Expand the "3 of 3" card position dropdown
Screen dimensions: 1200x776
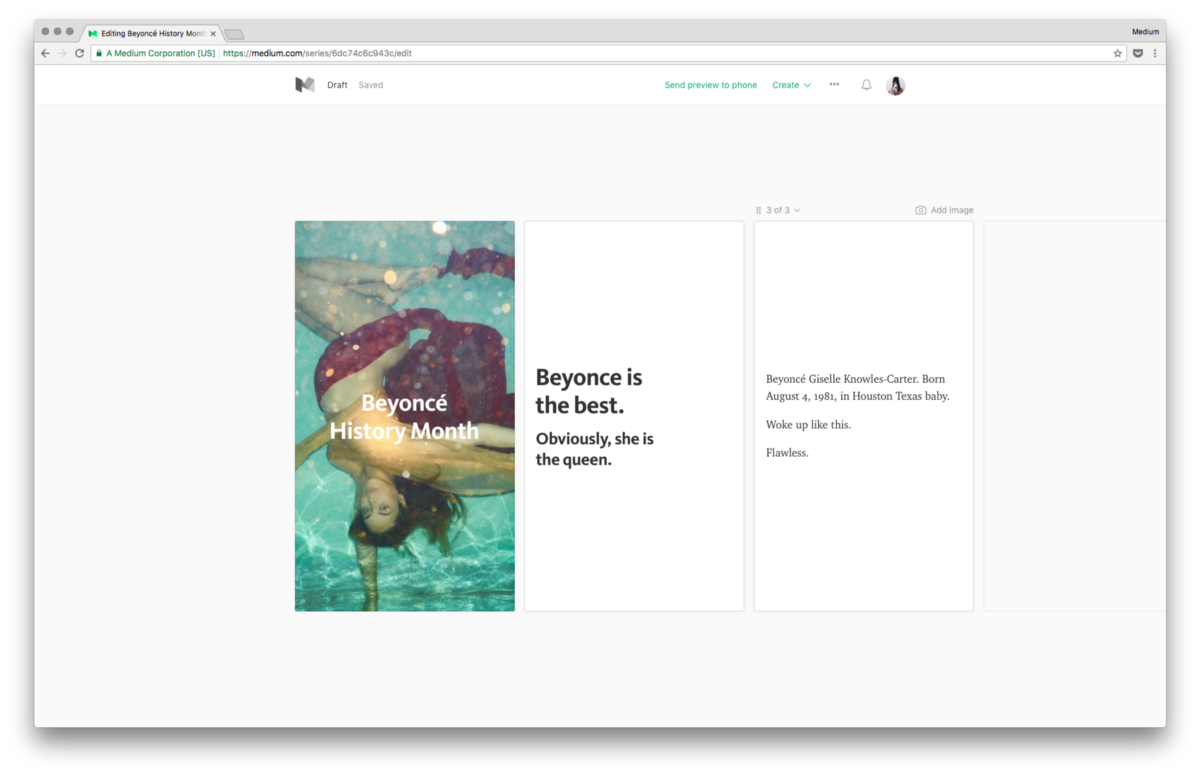[778, 210]
